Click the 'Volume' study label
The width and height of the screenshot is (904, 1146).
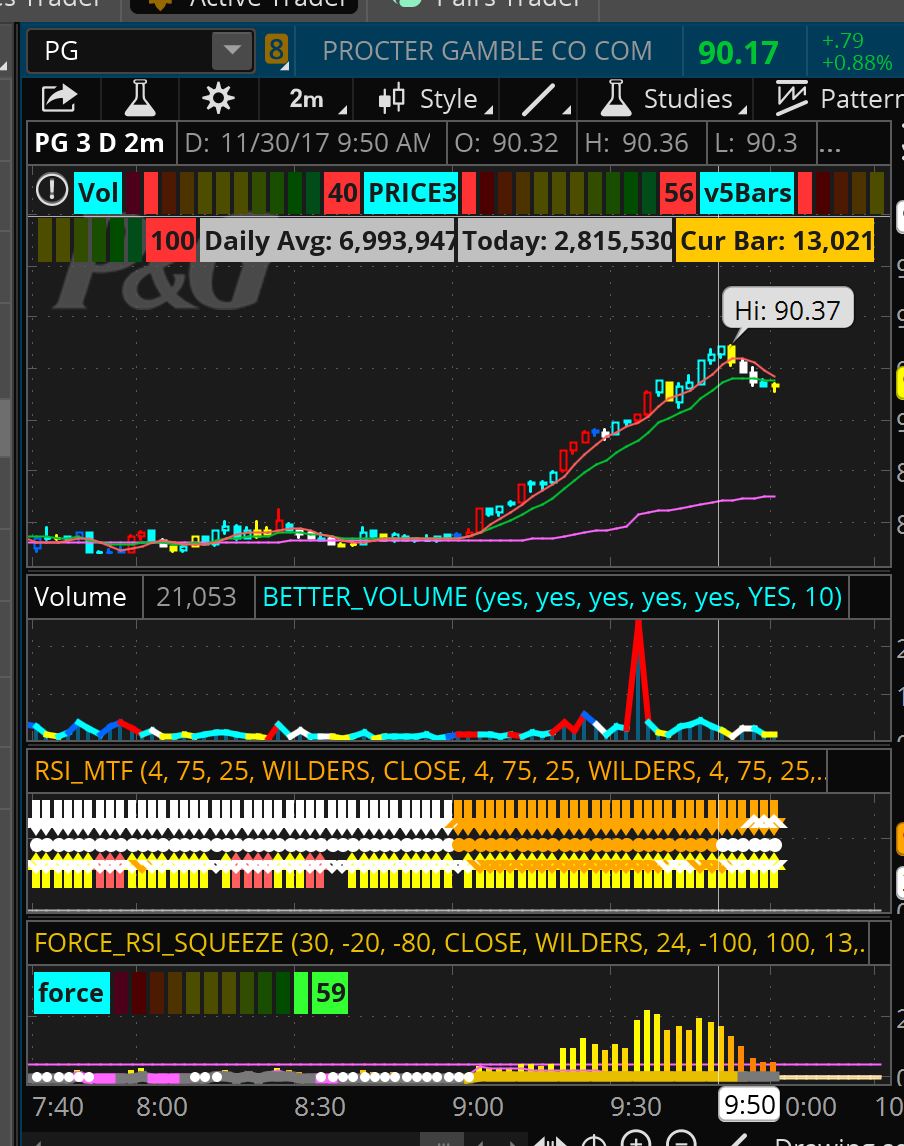tap(80, 597)
